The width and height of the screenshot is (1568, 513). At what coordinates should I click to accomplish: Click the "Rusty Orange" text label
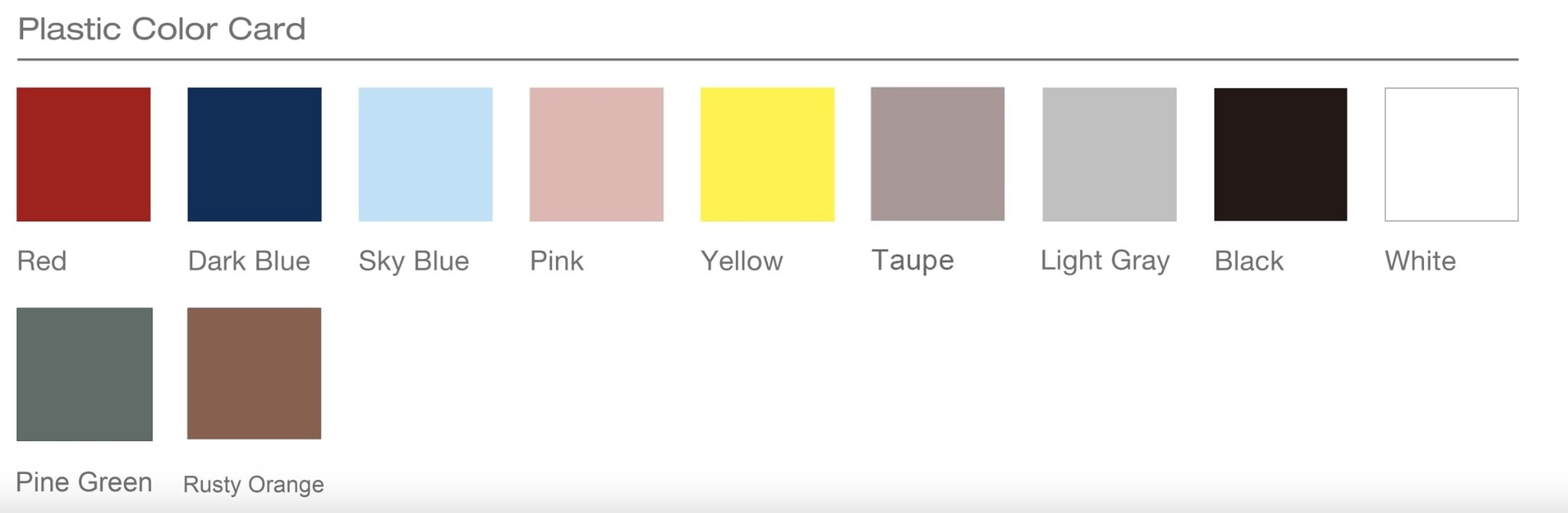coord(253,485)
